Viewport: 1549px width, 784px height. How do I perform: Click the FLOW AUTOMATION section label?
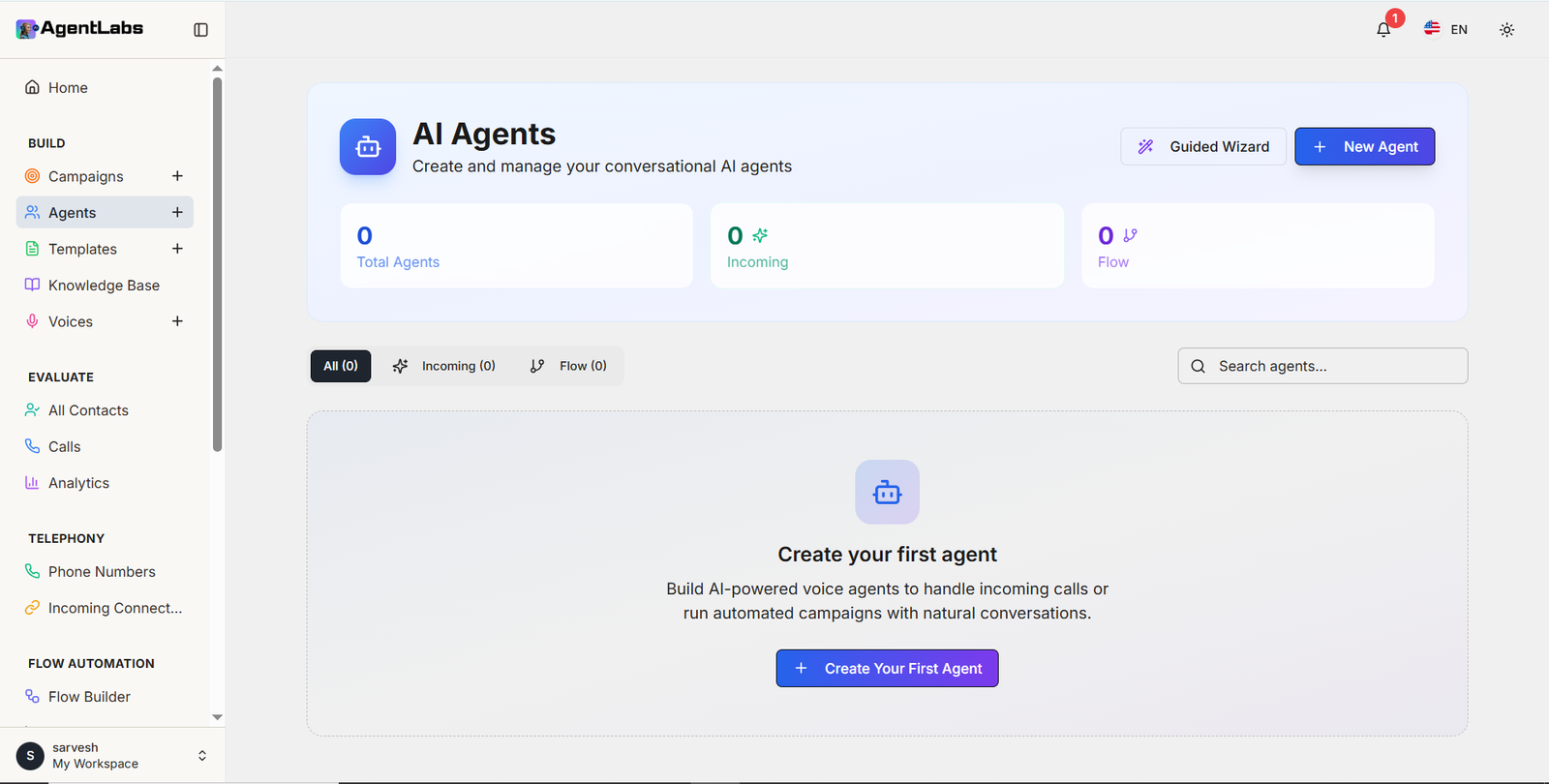tap(91, 664)
